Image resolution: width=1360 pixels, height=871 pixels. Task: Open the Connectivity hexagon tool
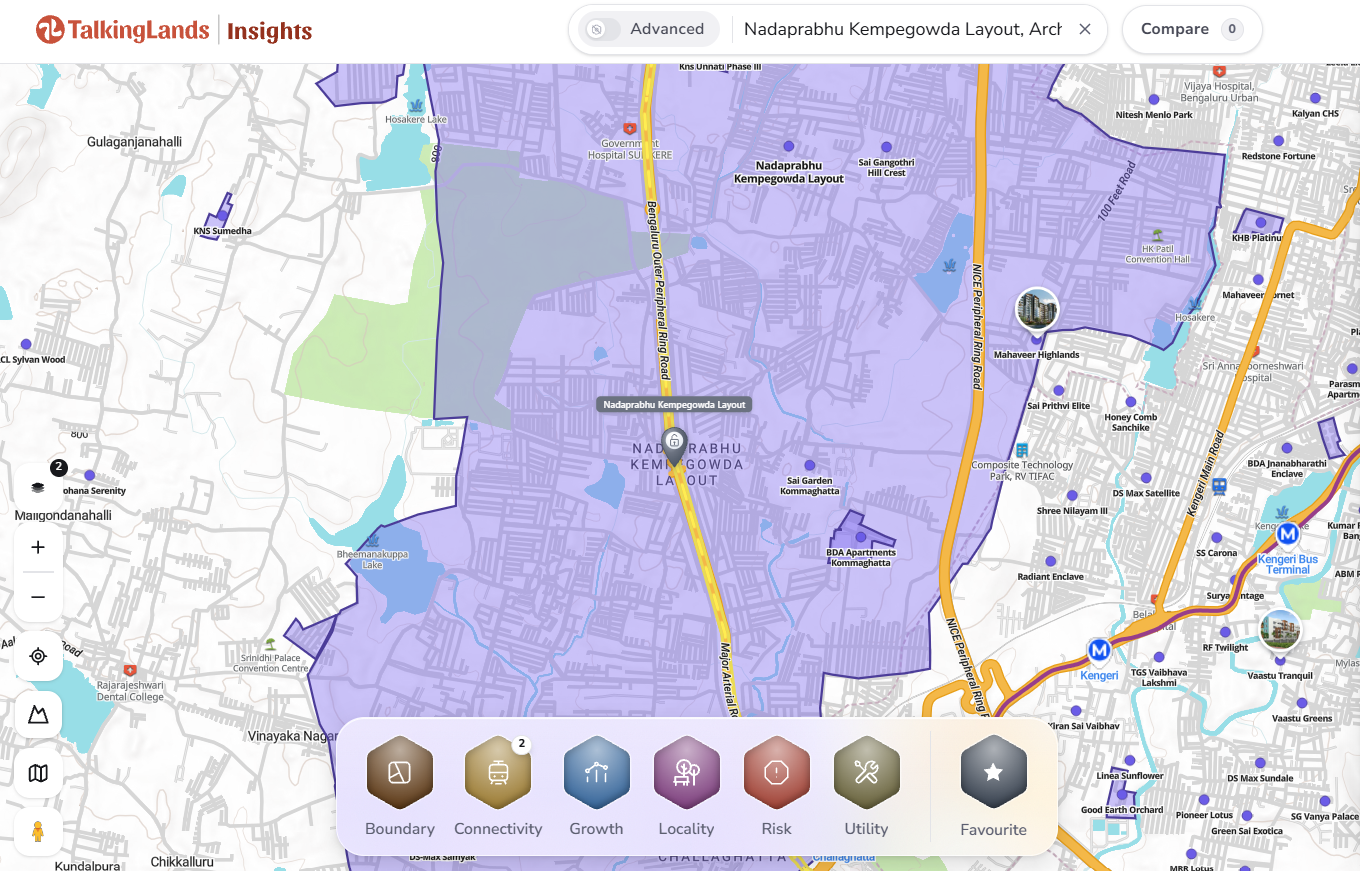[498, 772]
